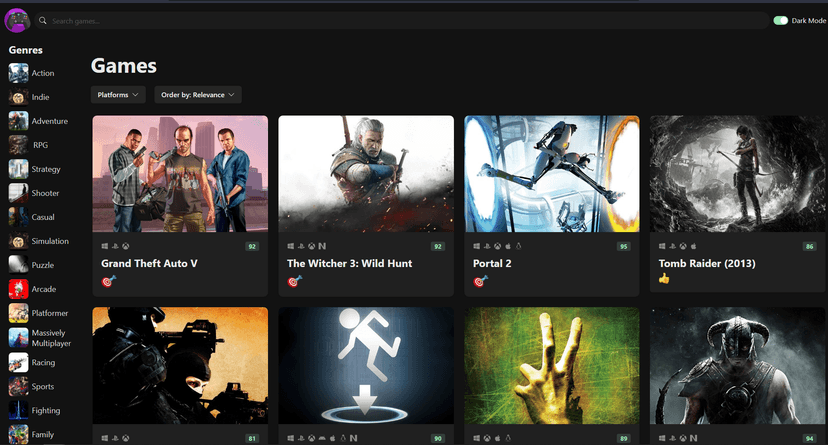Click the Tomb Raider (2013) title

[x=707, y=263]
